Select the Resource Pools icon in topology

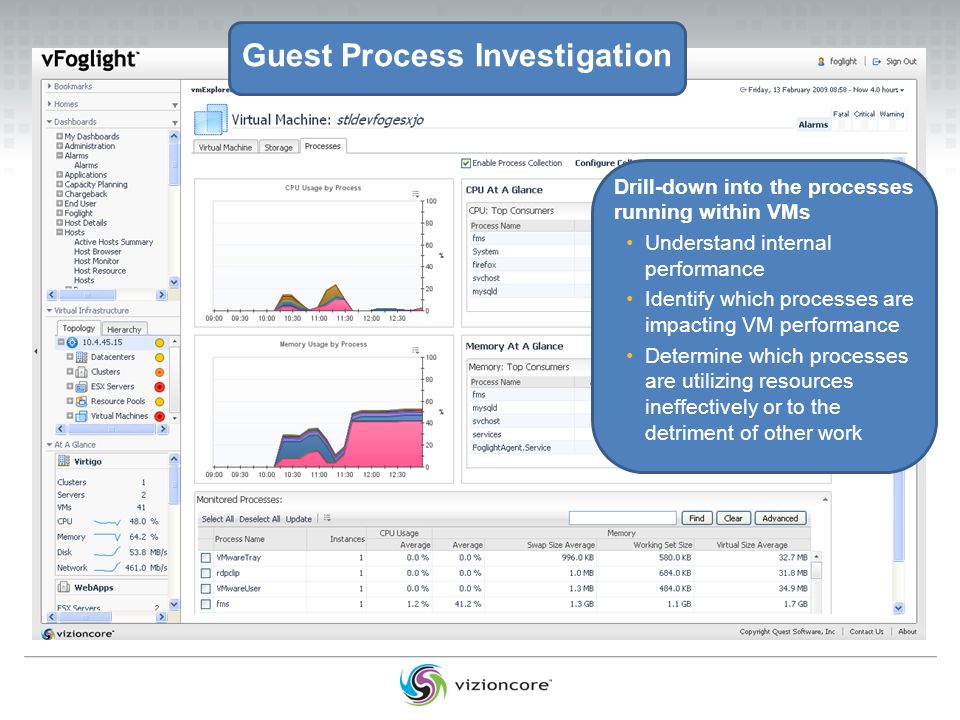pos(81,401)
